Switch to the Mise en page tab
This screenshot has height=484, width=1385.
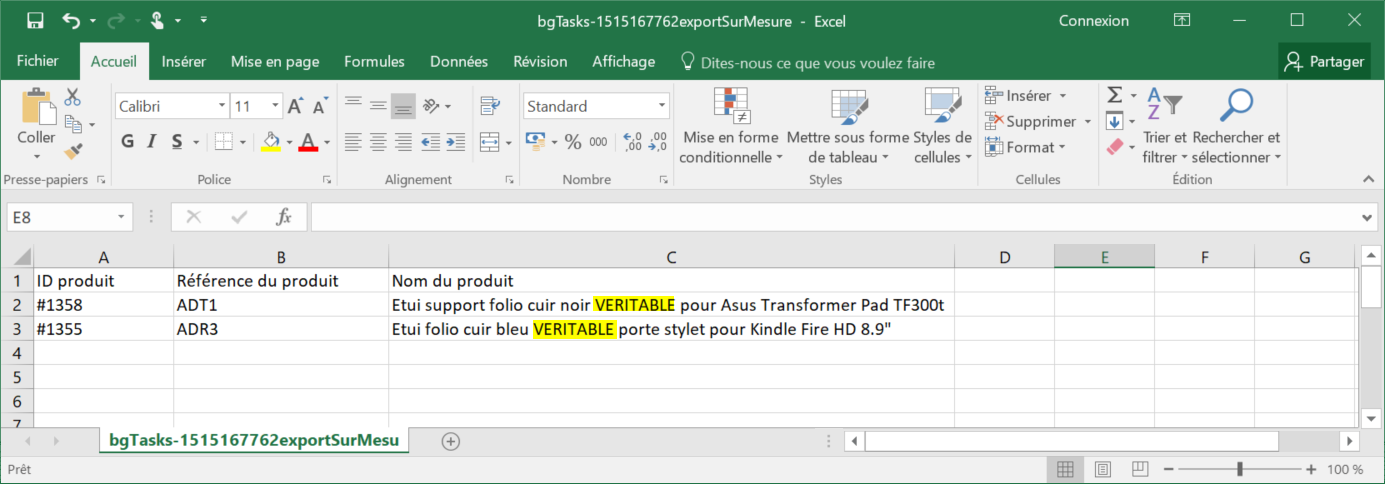[275, 61]
